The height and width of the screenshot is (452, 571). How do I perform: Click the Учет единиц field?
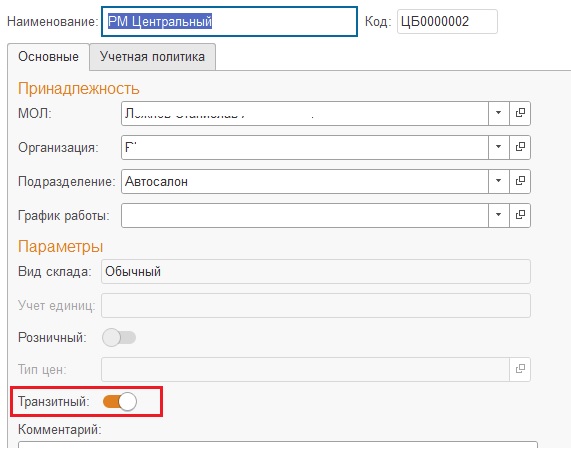316,306
